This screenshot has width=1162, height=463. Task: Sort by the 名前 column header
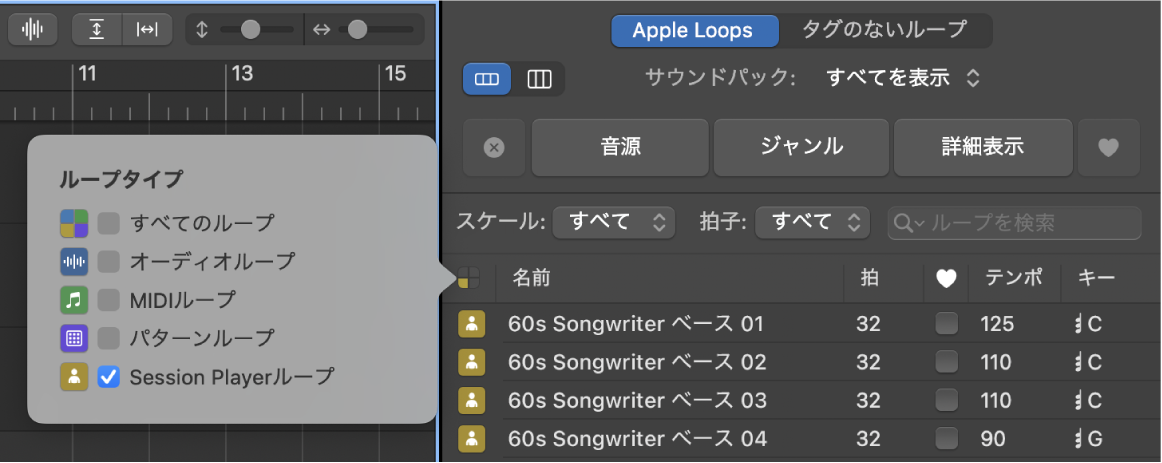click(x=531, y=278)
